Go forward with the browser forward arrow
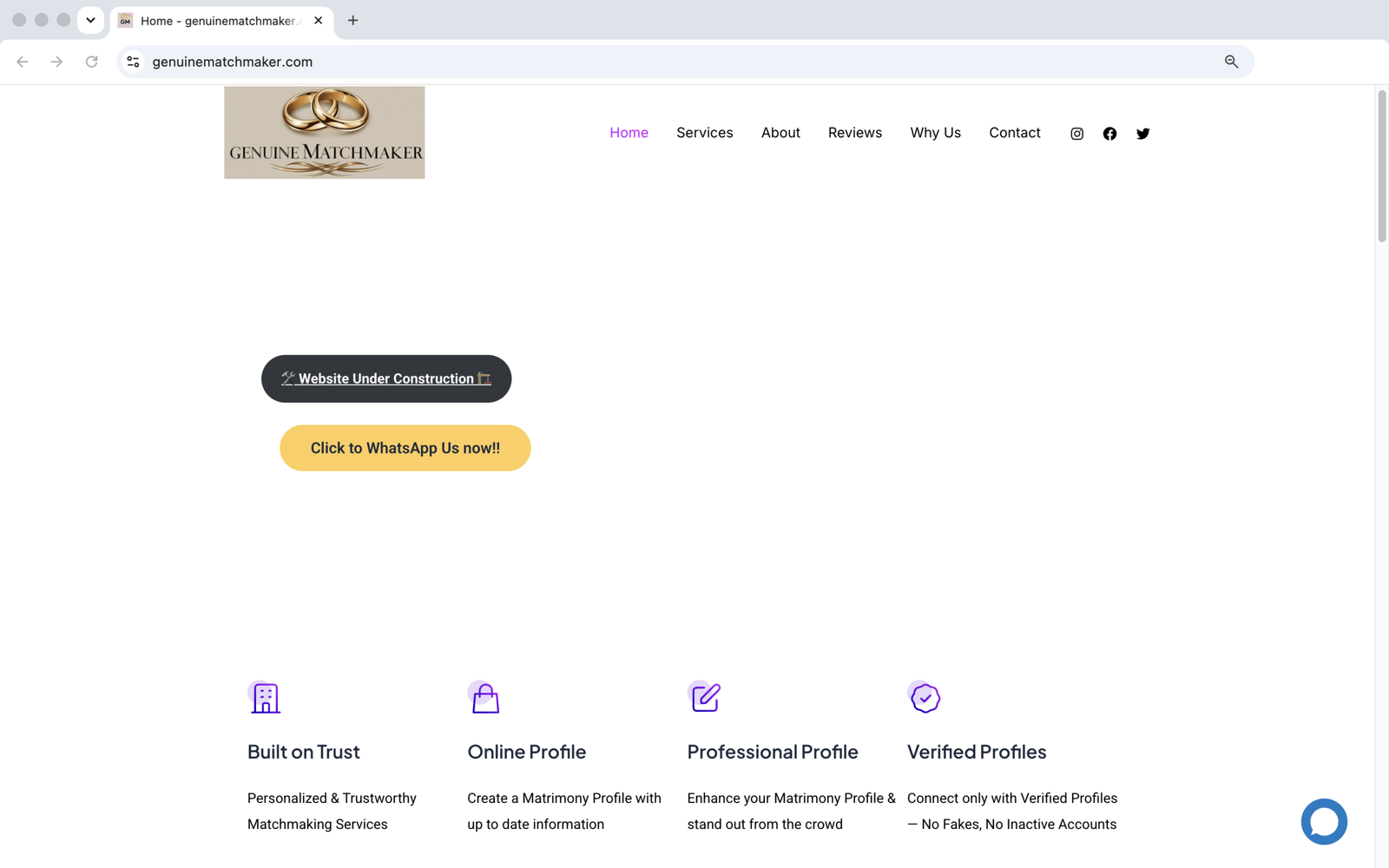The width and height of the screenshot is (1389, 868). pos(56,62)
